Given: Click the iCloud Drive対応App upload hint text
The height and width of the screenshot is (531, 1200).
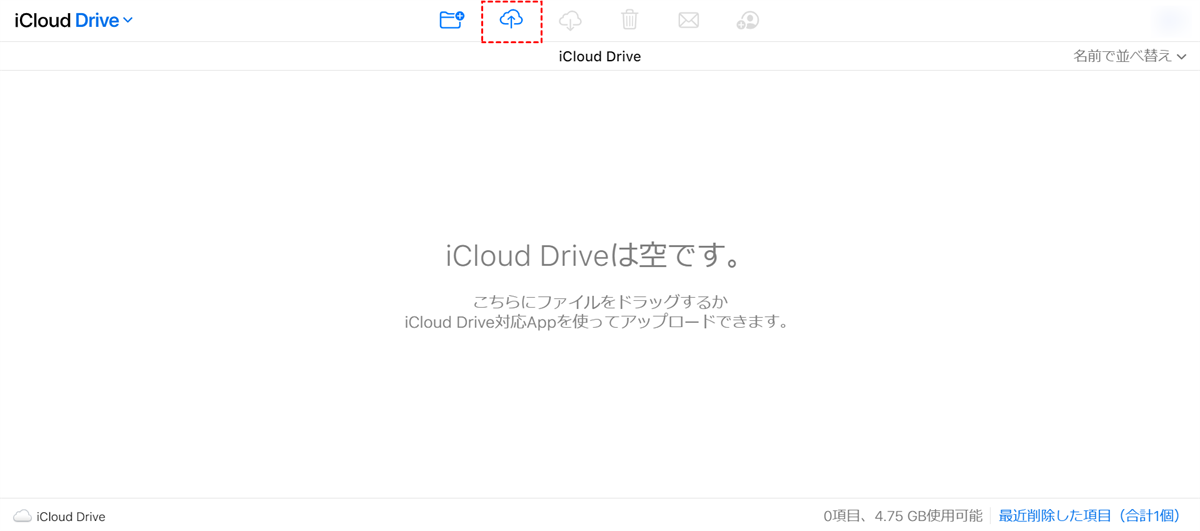Looking at the screenshot, I should (597, 322).
